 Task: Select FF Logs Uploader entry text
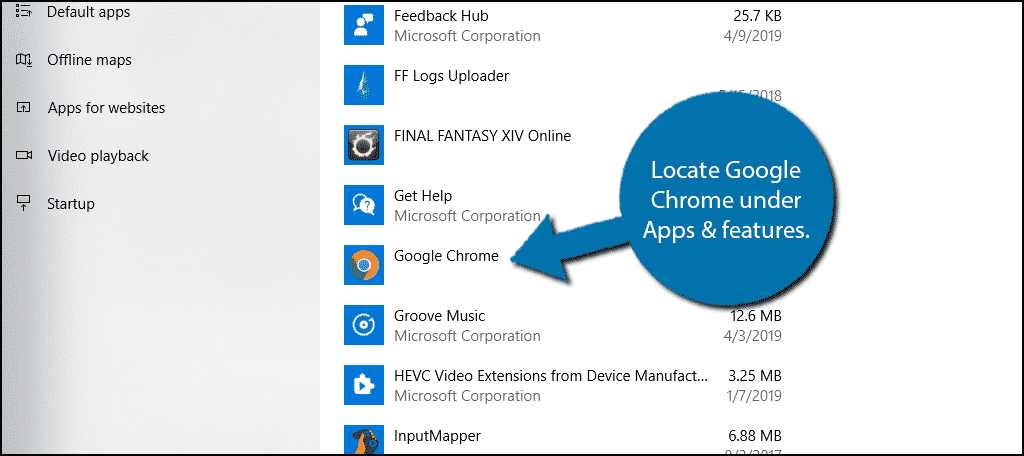[x=451, y=76]
